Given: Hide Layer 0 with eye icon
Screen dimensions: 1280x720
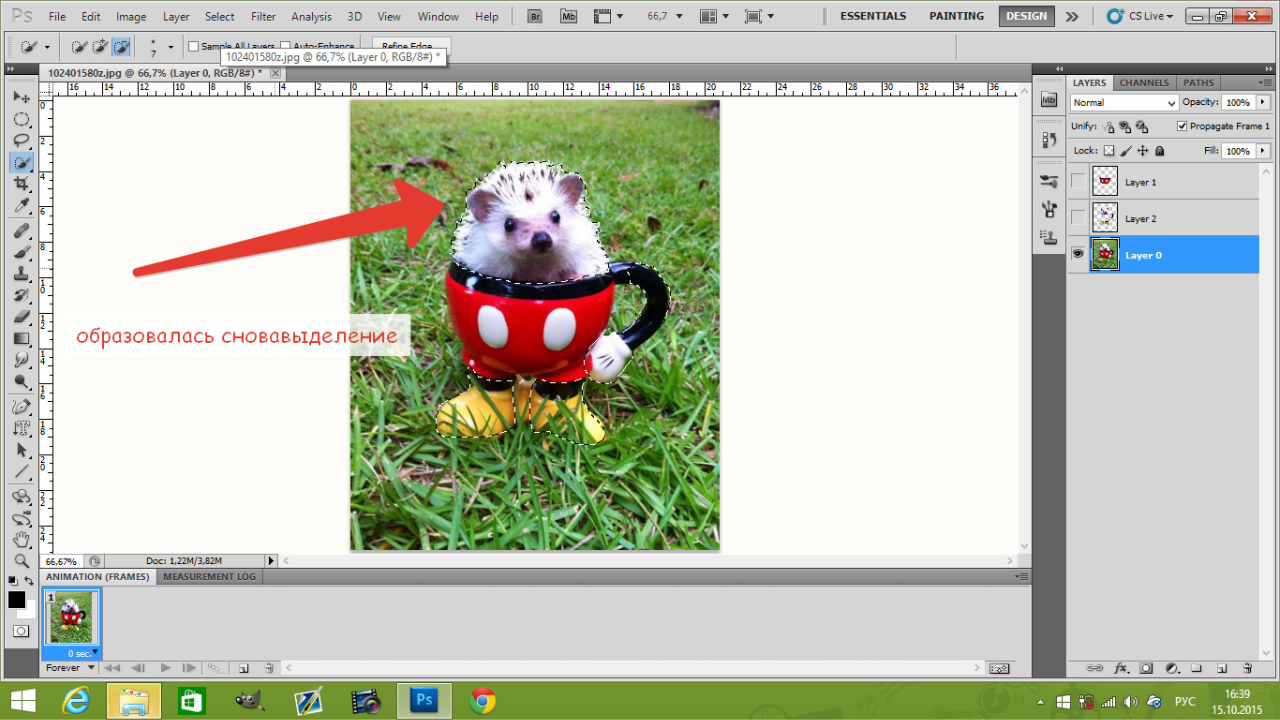Looking at the screenshot, I should [1078, 255].
